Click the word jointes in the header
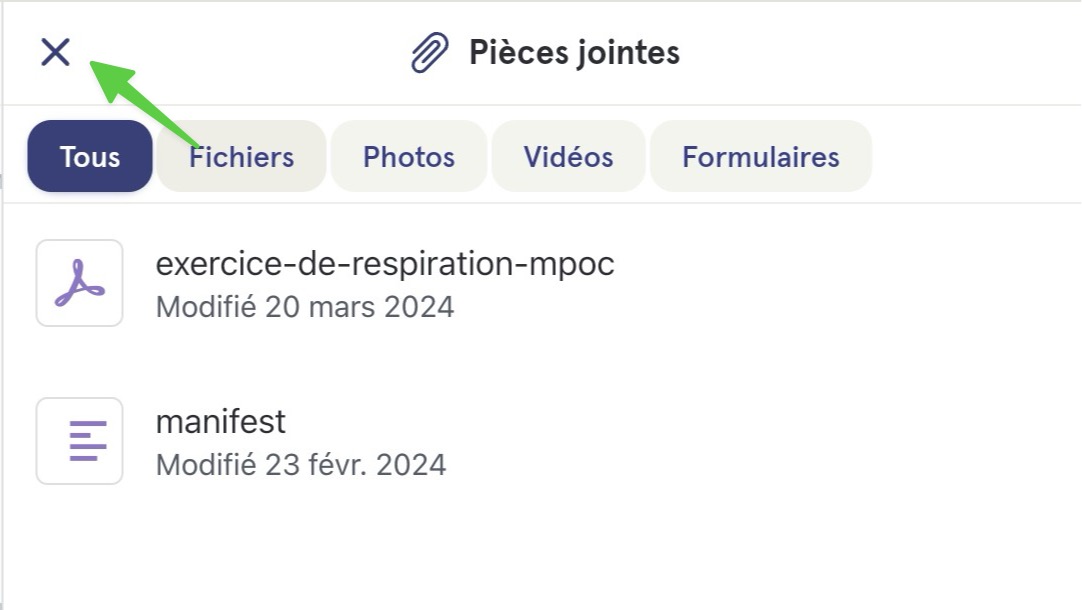This screenshot has height=610, width=1082. [x=629, y=52]
